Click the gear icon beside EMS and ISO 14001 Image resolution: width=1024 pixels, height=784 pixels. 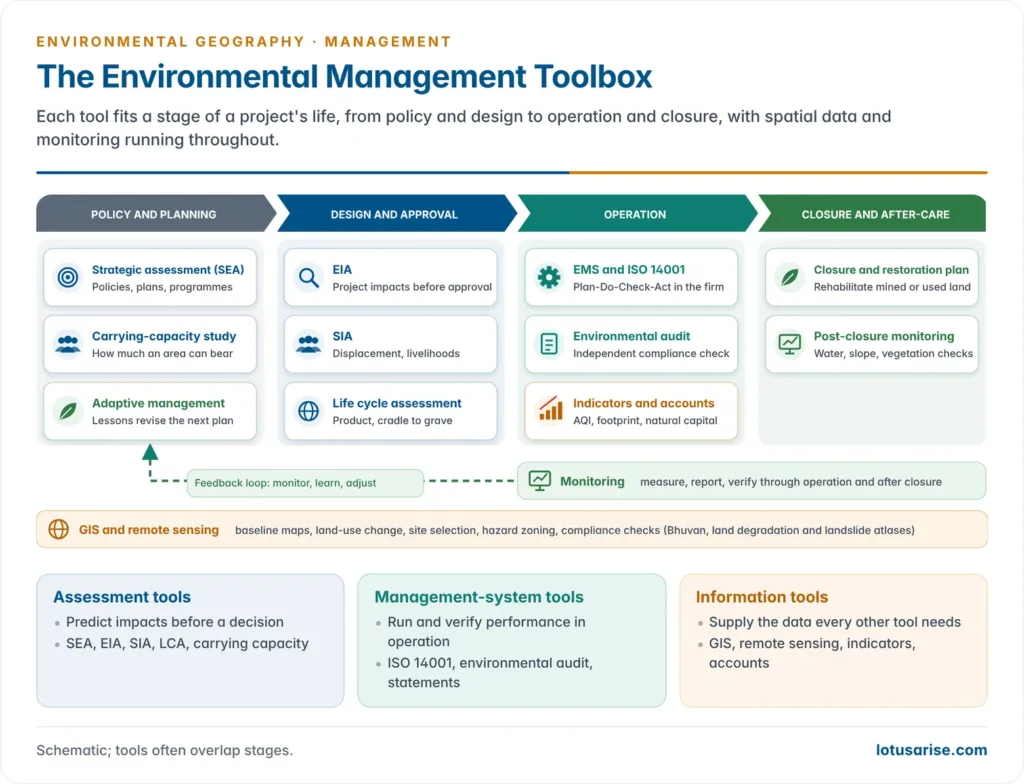549,278
